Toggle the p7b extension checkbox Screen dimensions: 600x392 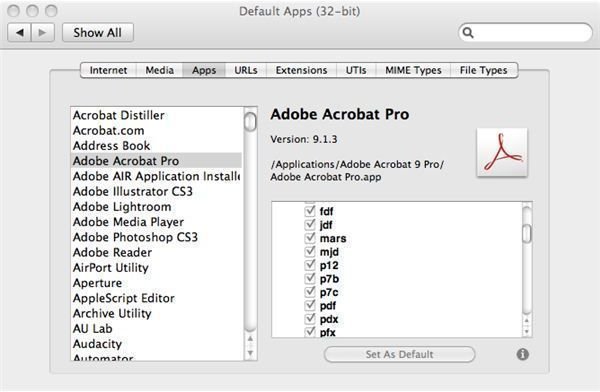click(x=310, y=278)
